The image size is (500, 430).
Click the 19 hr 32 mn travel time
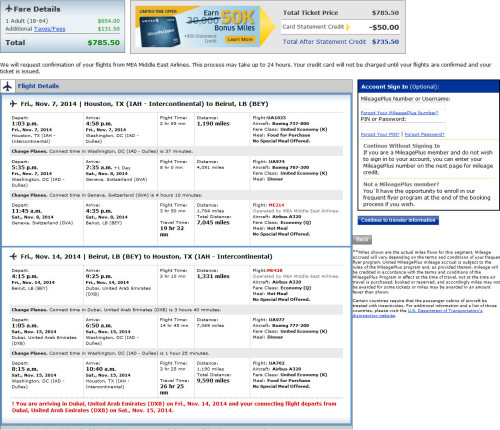(172, 231)
